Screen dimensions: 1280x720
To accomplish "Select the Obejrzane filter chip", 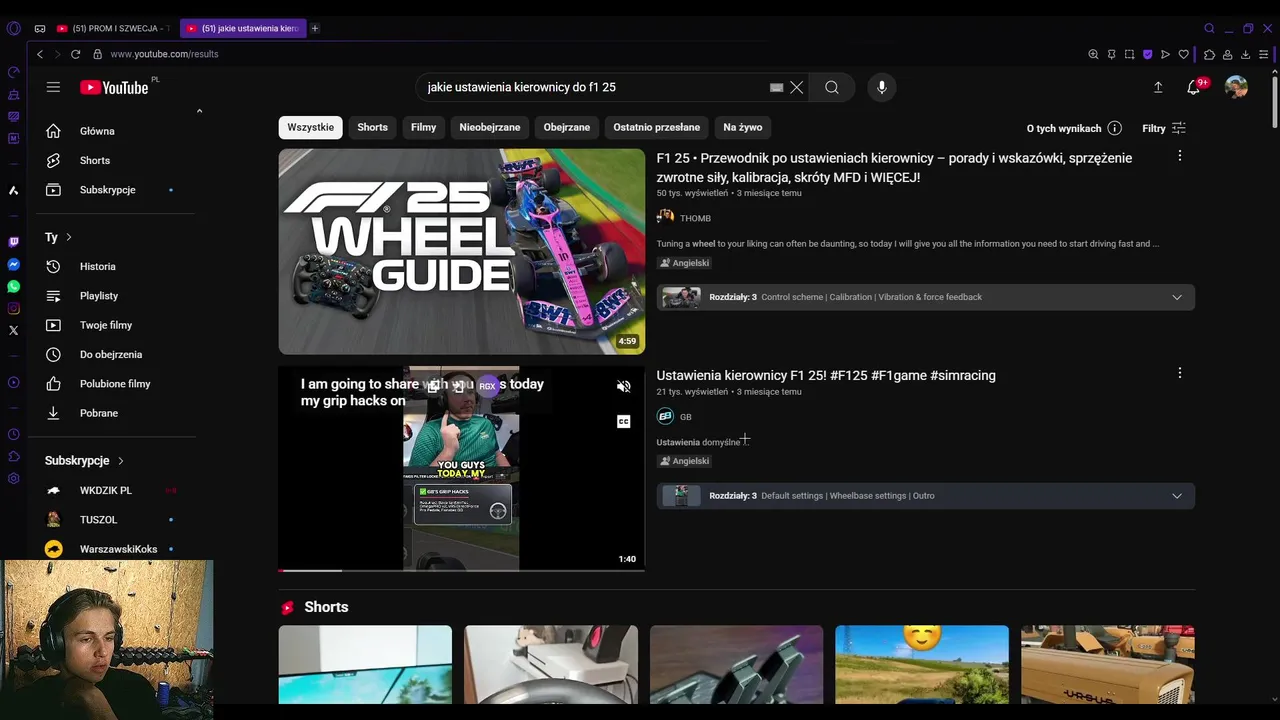I will pos(567,127).
